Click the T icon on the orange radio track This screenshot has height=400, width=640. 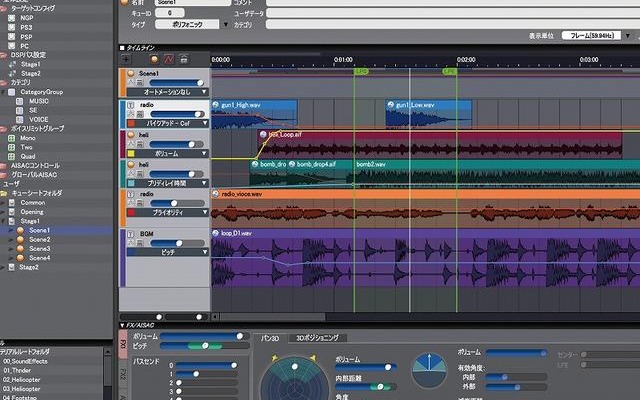coord(131,195)
